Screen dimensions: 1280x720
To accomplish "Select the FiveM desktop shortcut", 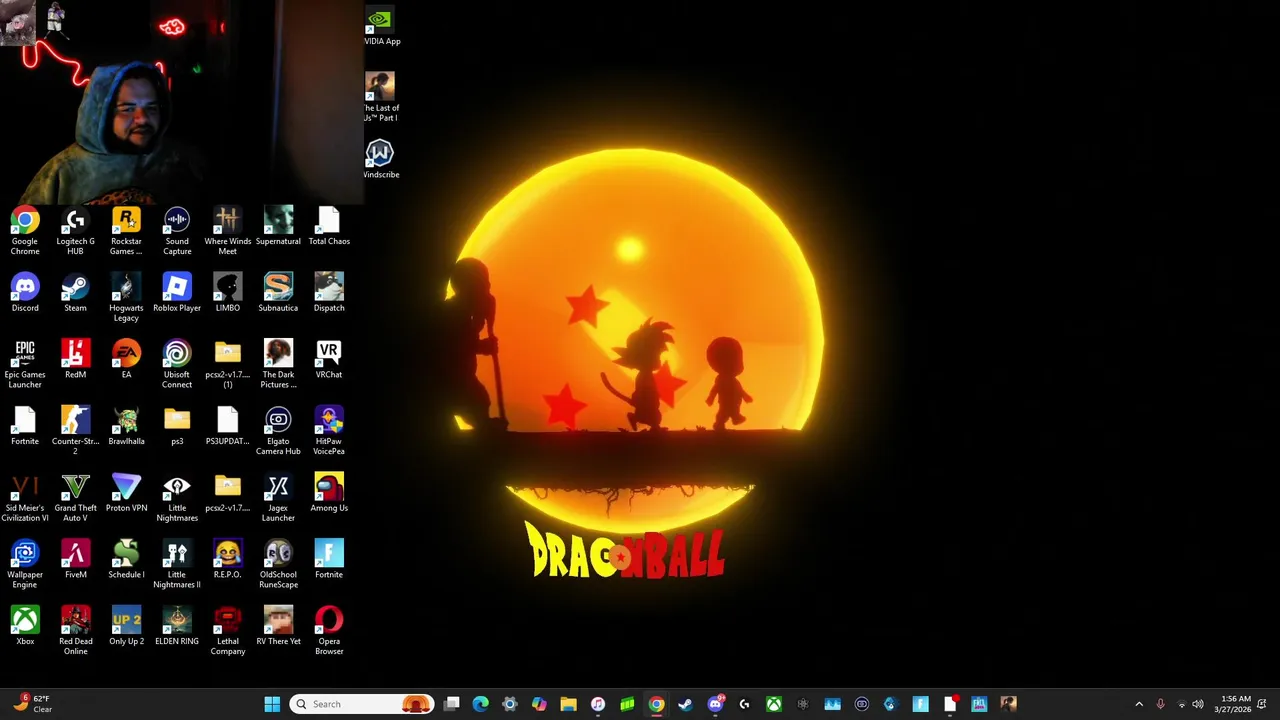I will pos(75,560).
